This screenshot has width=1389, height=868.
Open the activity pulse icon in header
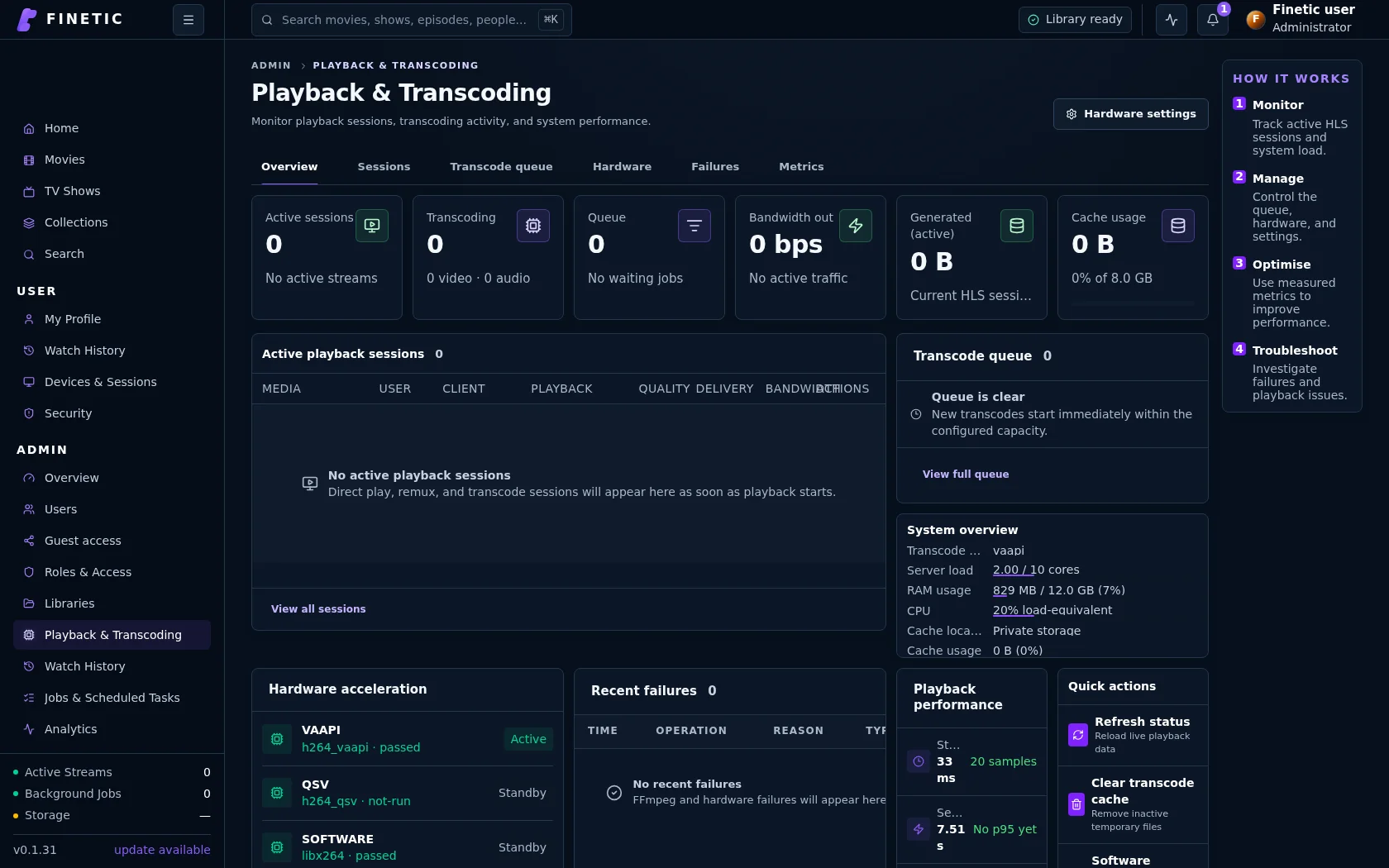(1172, 20)
